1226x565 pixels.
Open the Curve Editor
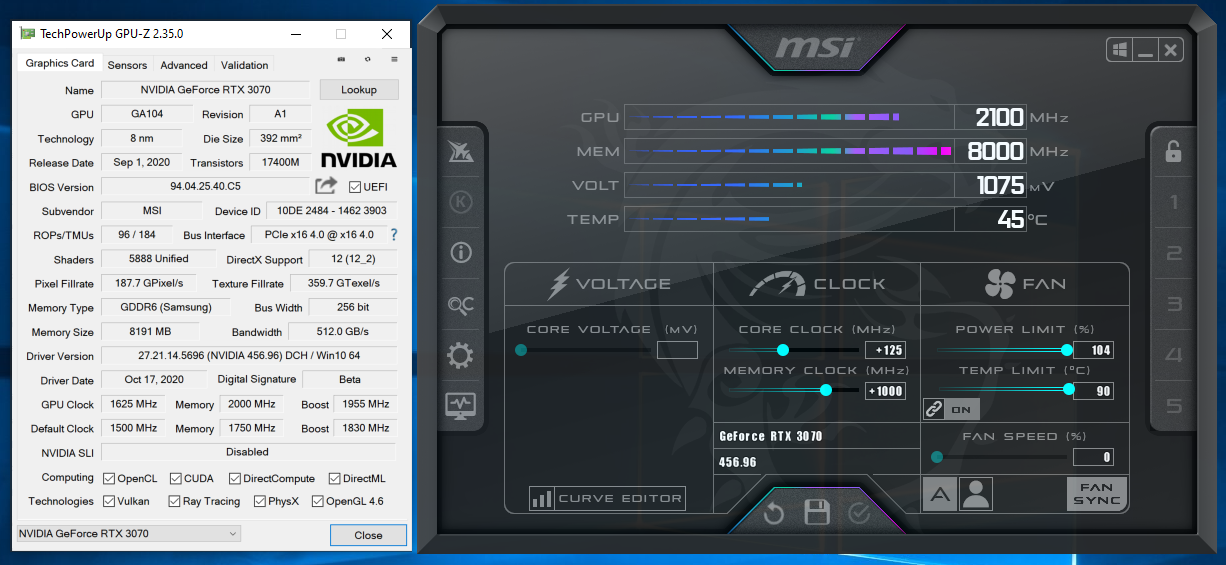[607, 498]
